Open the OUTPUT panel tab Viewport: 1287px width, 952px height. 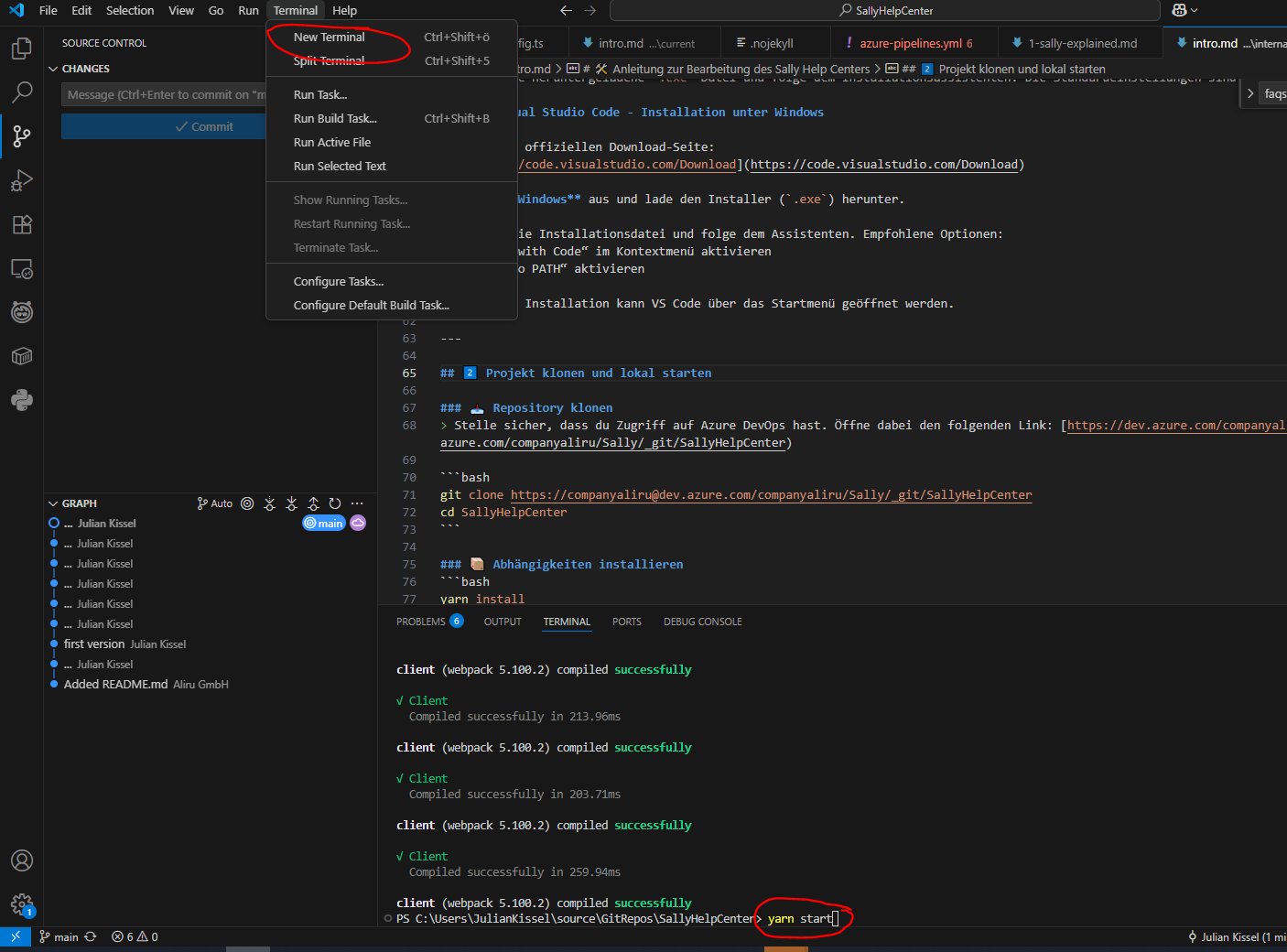503,622
